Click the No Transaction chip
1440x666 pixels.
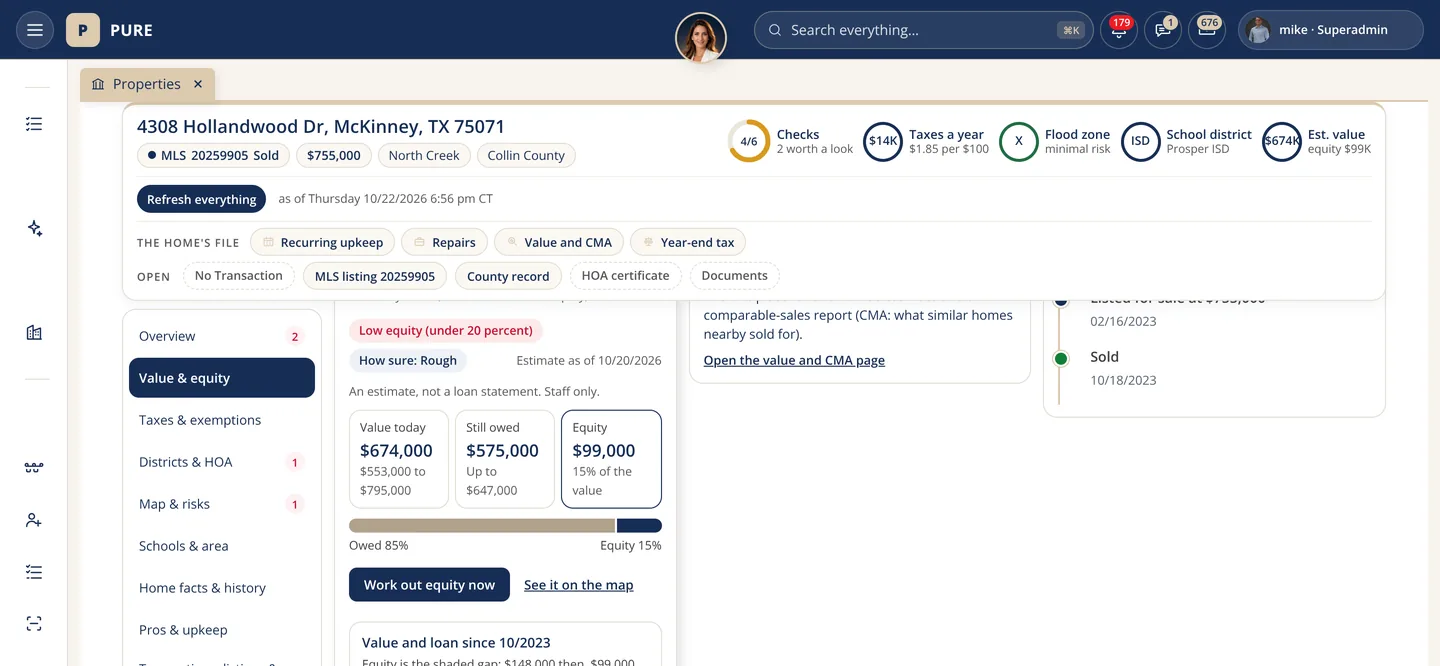point(238,276)
